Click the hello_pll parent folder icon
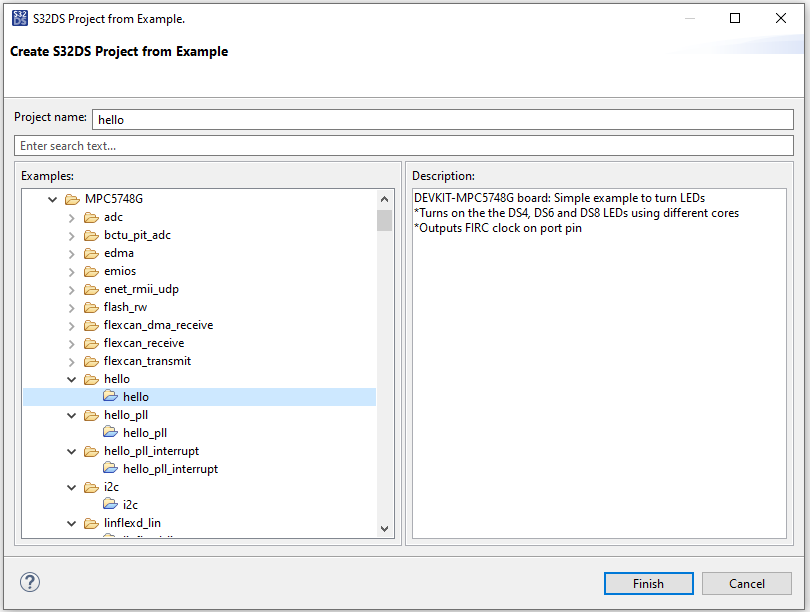 [x=91, y=415]
